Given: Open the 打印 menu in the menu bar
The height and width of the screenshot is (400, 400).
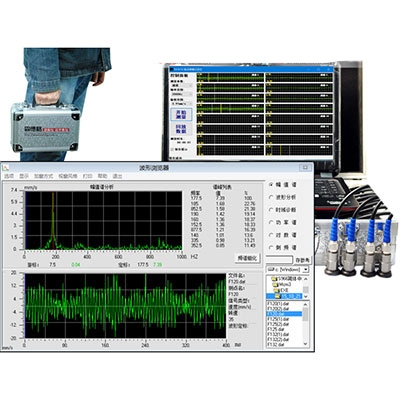Looking at the screenshot, I should pos(87,176).
